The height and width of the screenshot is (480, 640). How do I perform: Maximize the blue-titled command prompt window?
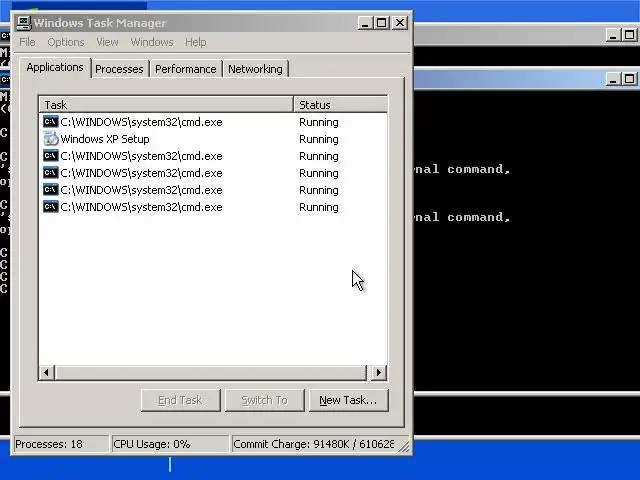(x=630, y=79)
